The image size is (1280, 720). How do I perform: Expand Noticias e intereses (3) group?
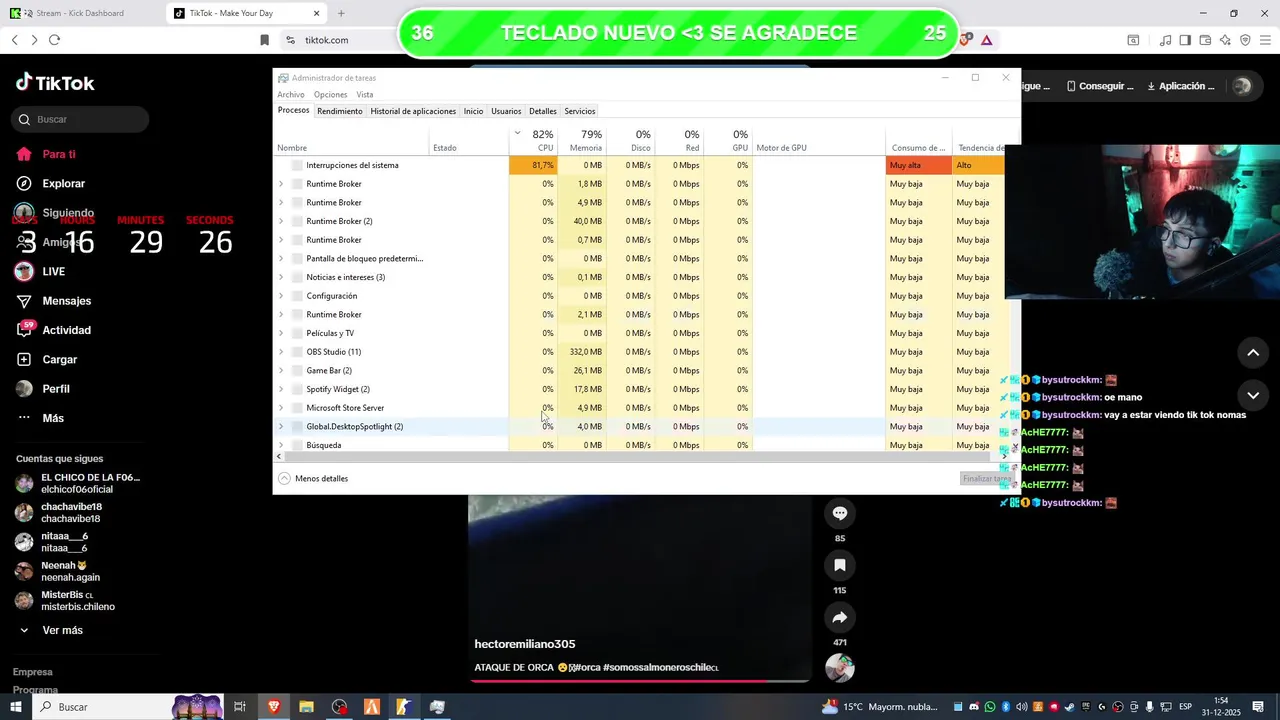(x=281, y=277)
